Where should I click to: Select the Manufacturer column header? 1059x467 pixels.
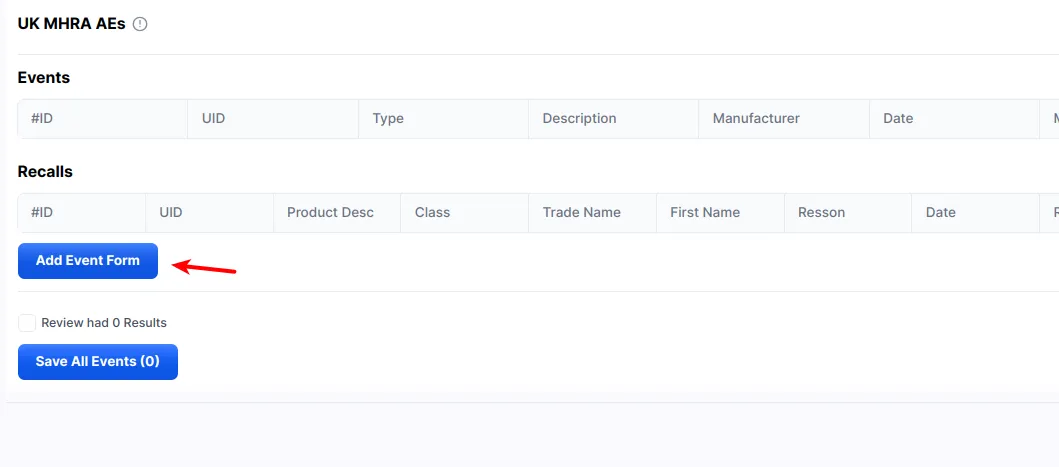[x=756, y=118]
